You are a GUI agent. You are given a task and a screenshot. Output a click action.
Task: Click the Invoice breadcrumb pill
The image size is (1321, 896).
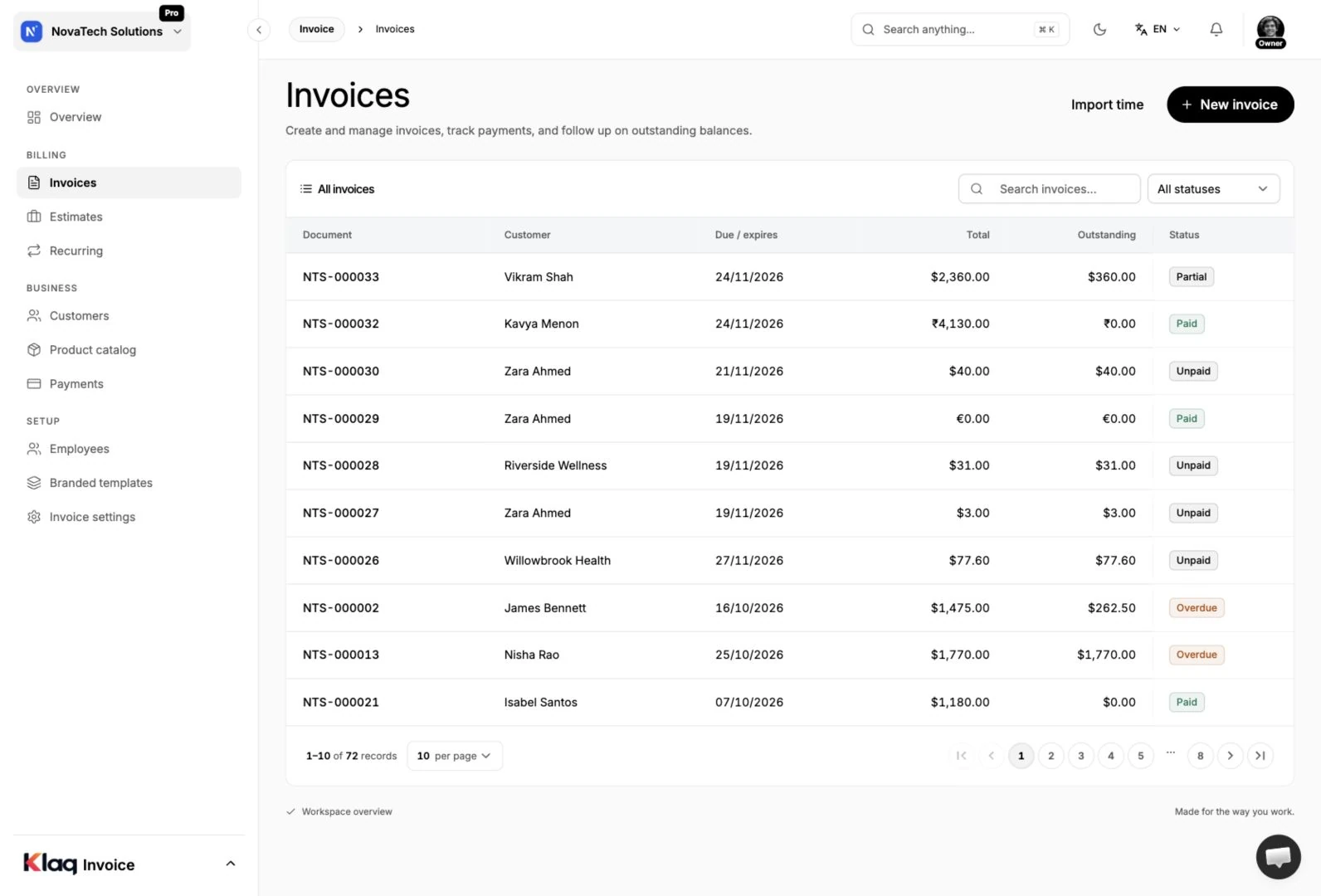[317, 29]
